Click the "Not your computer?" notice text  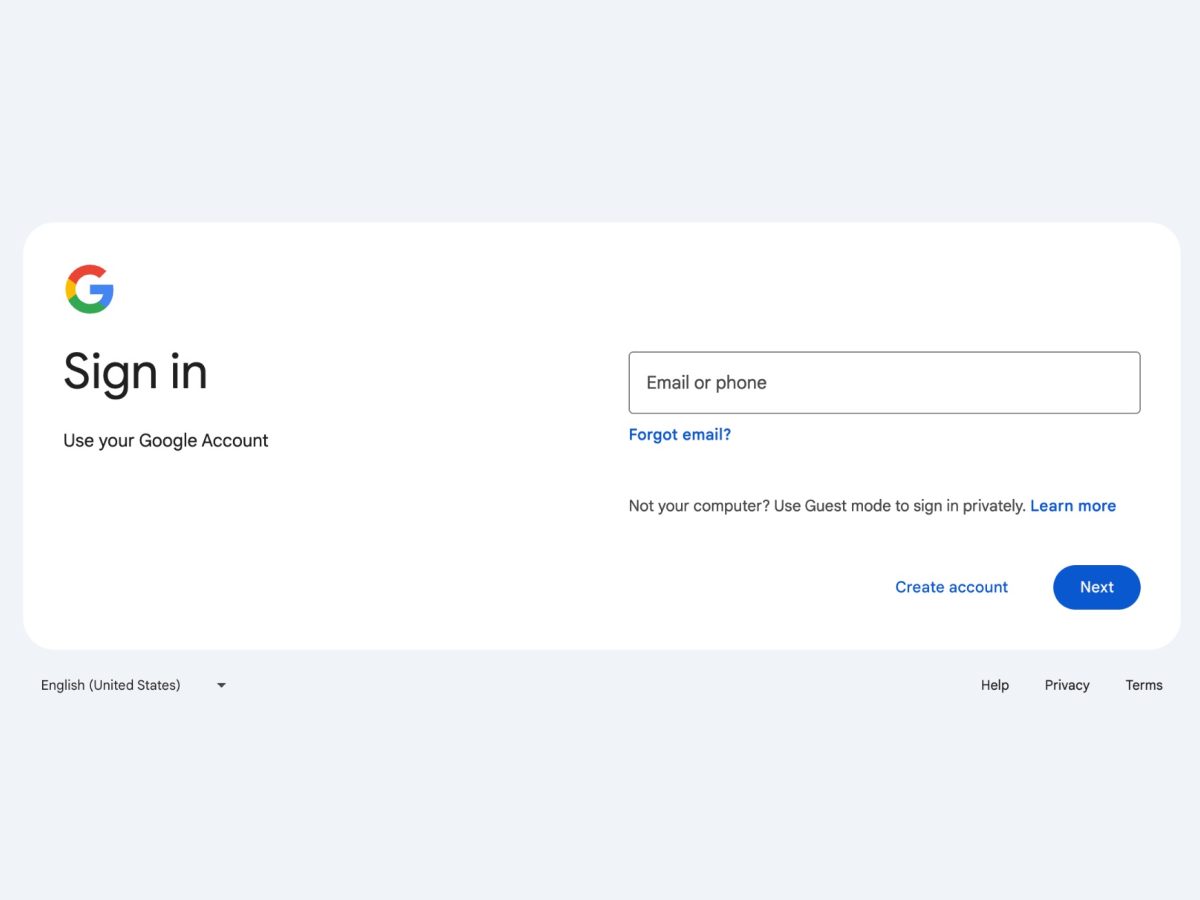tap(699, 506)
